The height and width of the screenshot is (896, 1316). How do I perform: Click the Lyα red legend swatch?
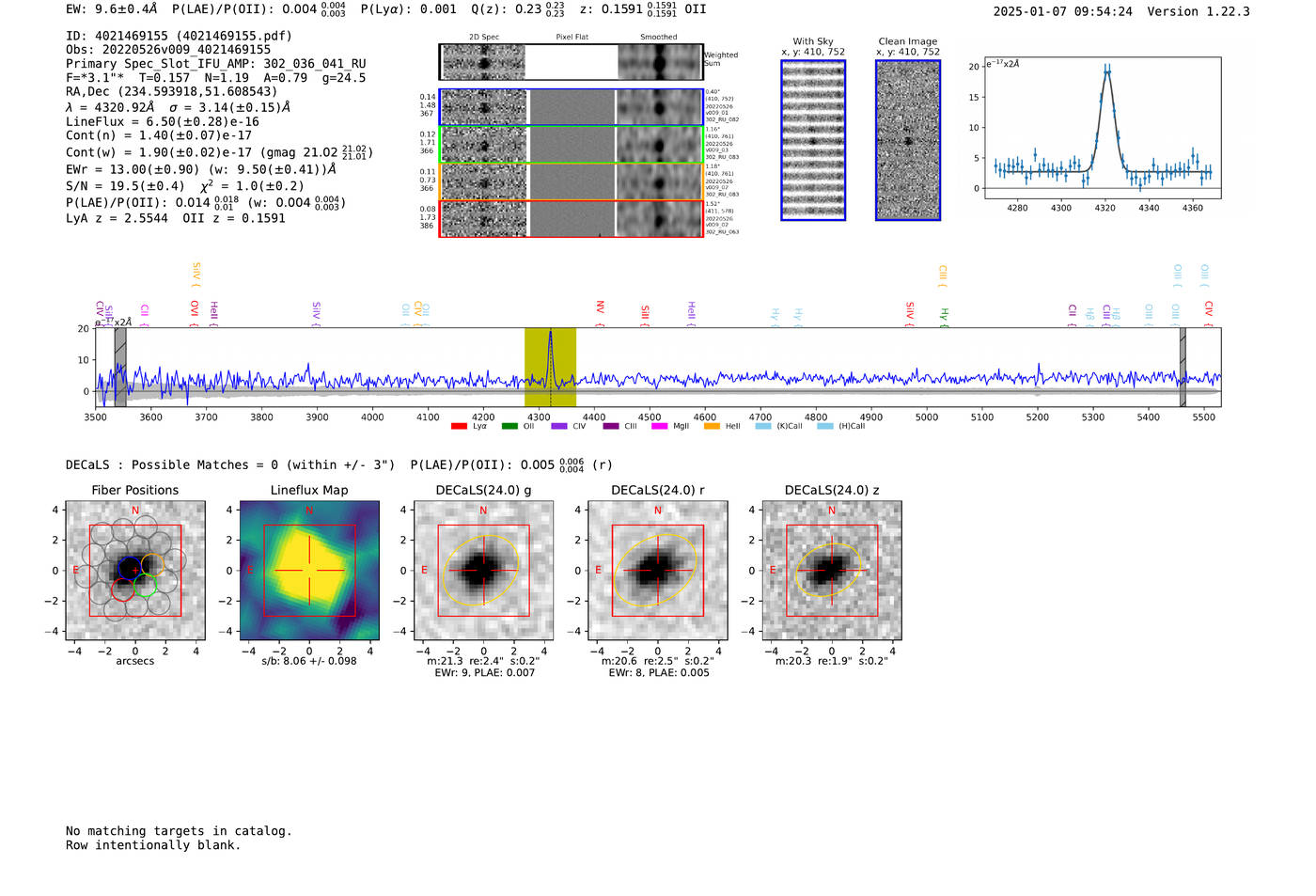click(459, 426)
